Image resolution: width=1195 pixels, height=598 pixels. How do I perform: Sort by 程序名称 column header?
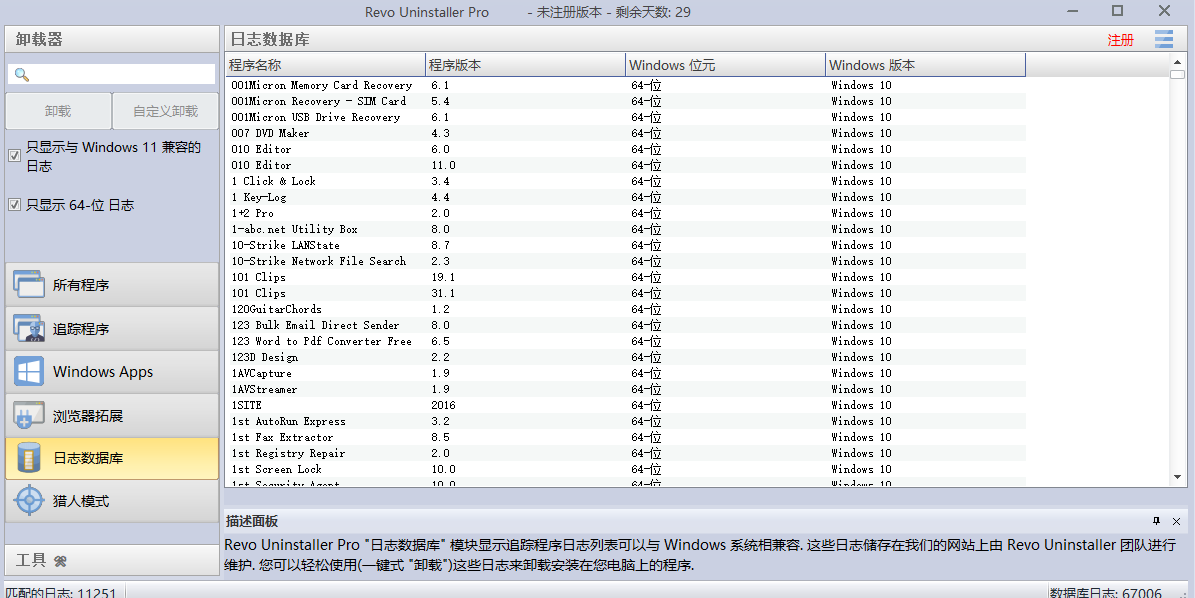[x=325, y=65]
